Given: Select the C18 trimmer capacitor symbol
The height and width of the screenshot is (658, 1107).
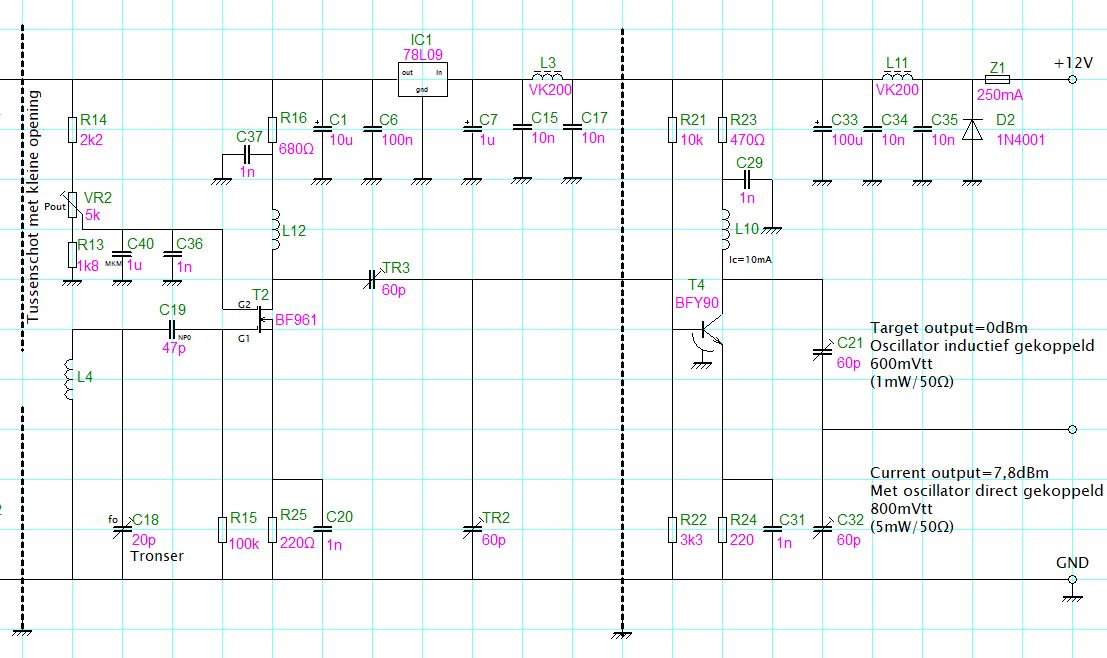Looking at the screenshot, I should (122, 530).
